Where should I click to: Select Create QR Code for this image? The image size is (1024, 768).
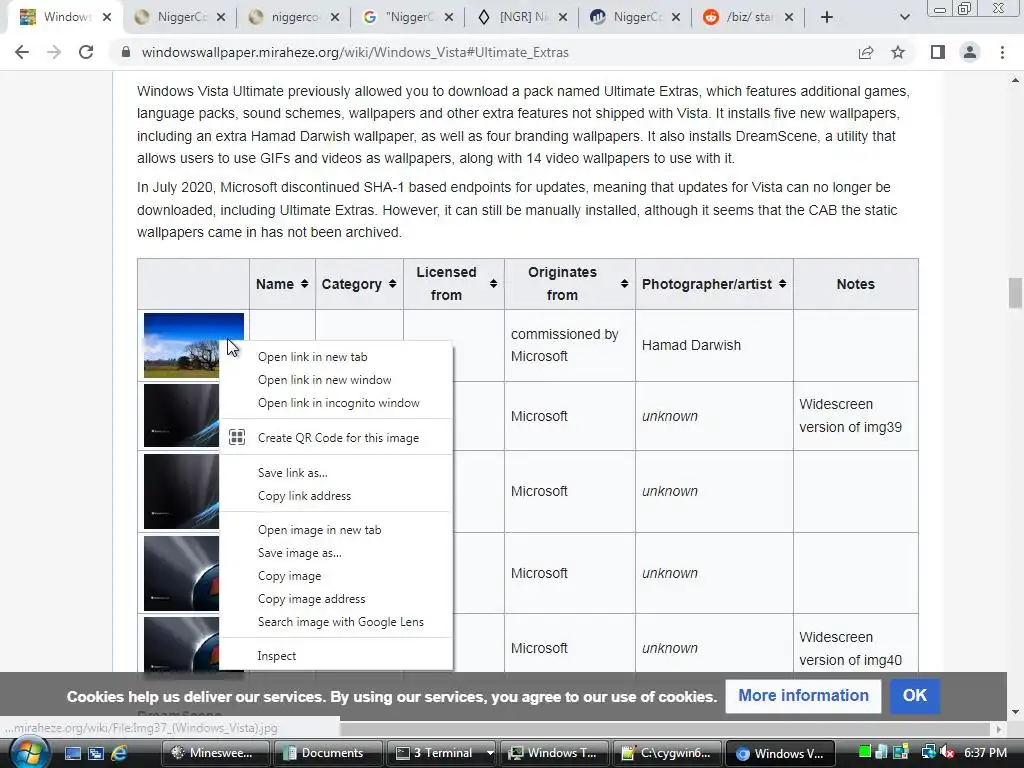(336, 438)
